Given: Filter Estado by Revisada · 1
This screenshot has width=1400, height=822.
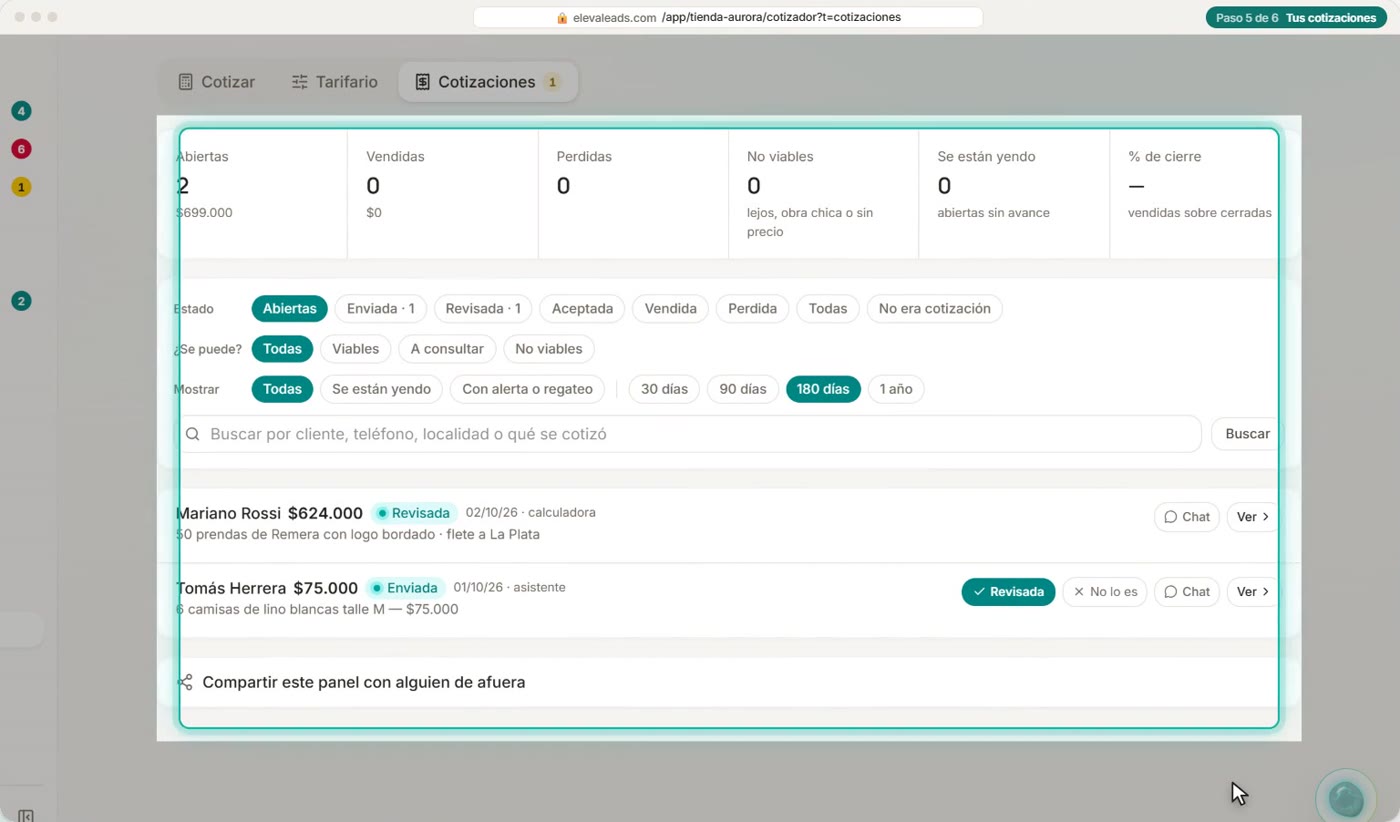Looking at the screenshot, I should pos(483,309).
